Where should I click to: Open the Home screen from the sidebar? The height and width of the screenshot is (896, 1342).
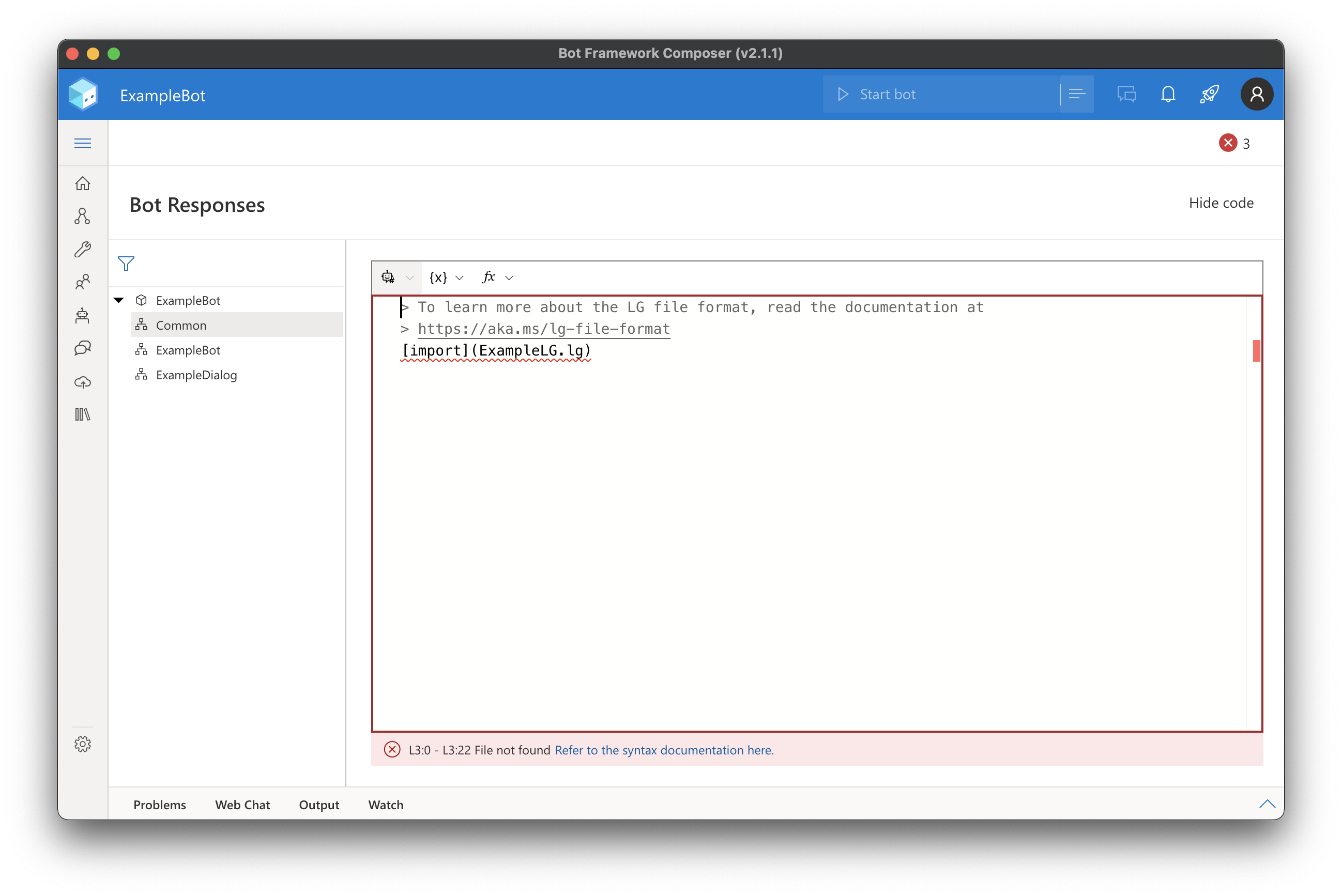pyautogui.click(x=83, y=184)
